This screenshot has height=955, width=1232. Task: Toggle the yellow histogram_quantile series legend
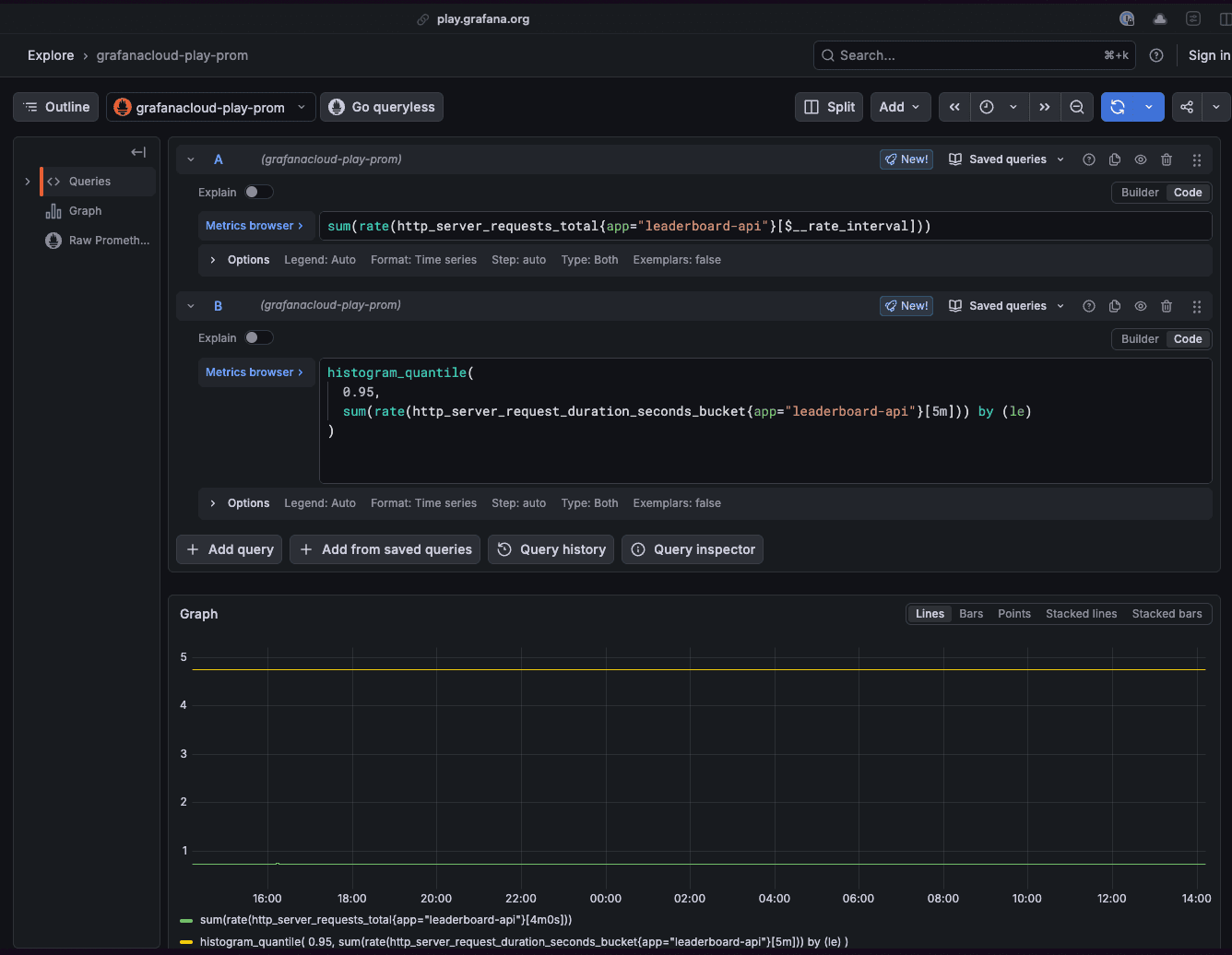pyautogui.click(x=514, y=942)
